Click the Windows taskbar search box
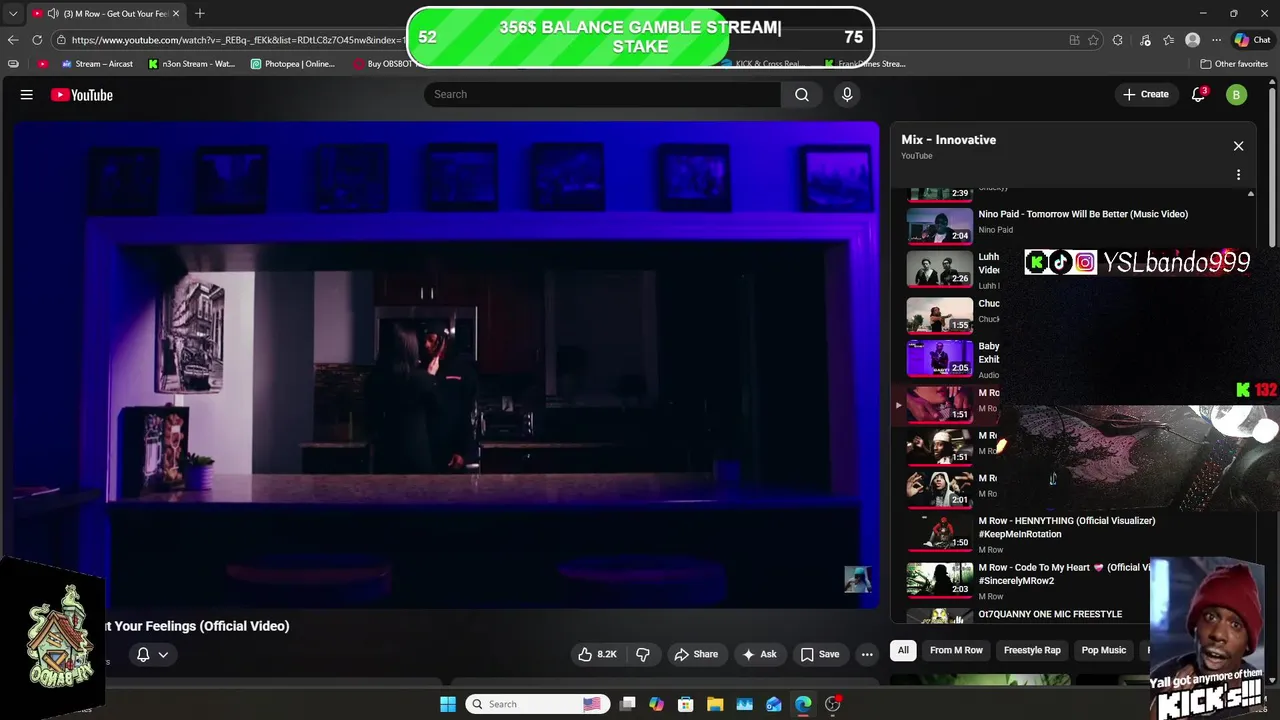Viewport: 1280px width, 720px height. point(540,704)
